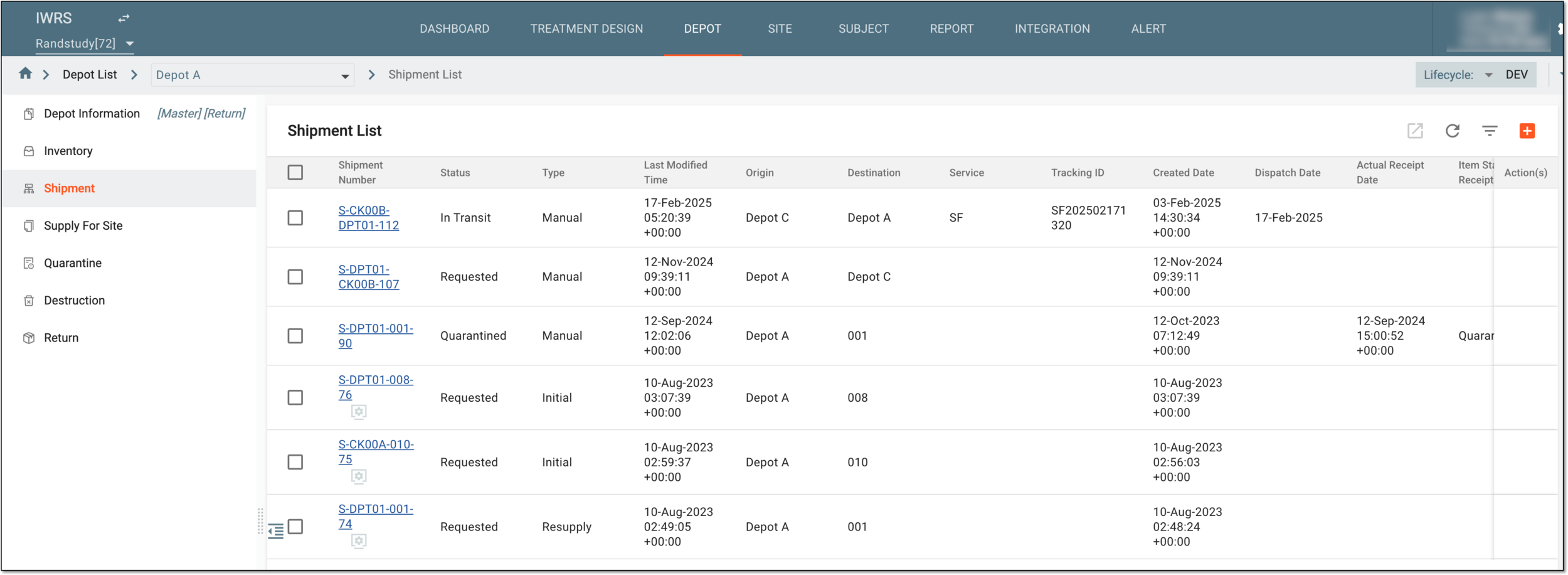Image resolution: width=1568 pixels, height=575 pixels.
Task: Open Return in sidebar
Action: point(61,338)
